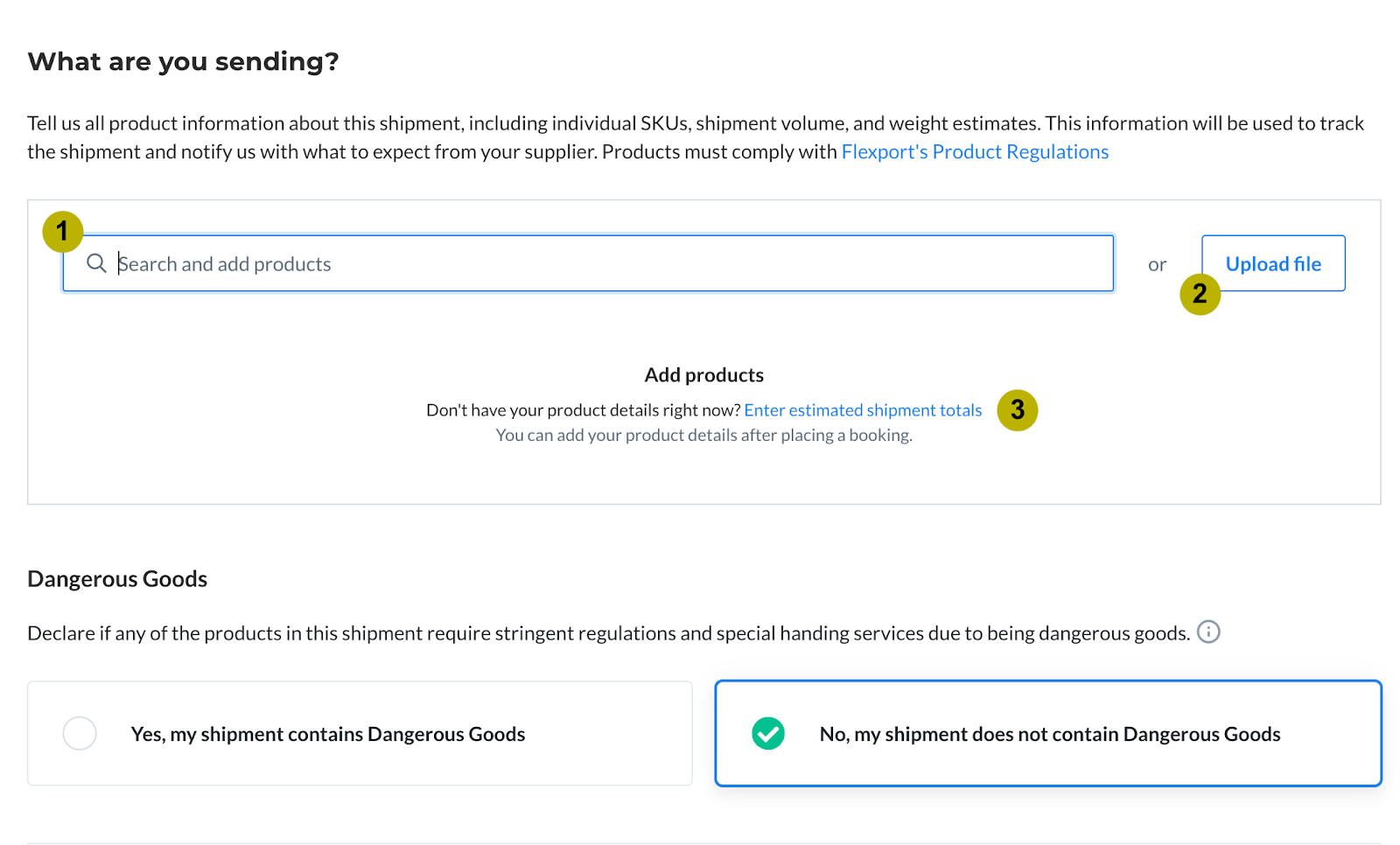Click the yellow annotation badge numbered 3
This screenshot has height=845, width=1400.
click(1018, 410)
